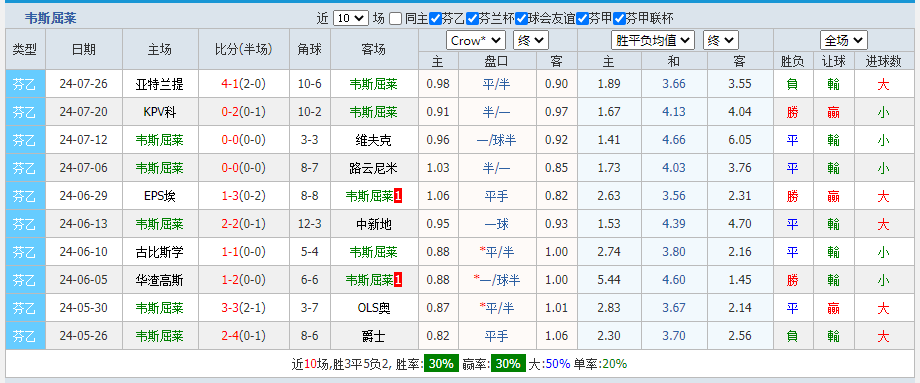Click corner count 12-3
The height and width of the screenshot is (383, 920).
pos(310,224)
